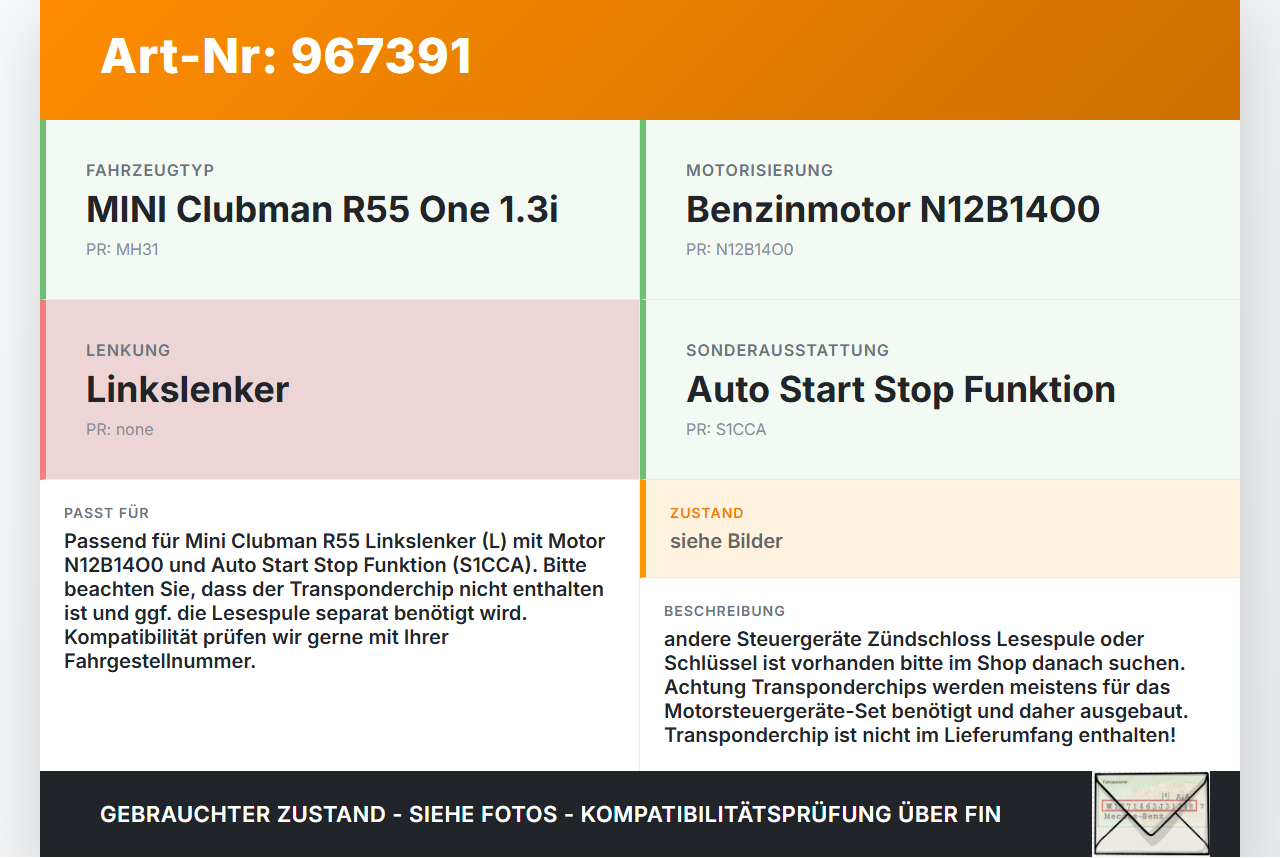The width and height of the screenshot is (1280, 858).
Task: Click the MOTORISIERUNG label
Action: pos(759,171)
